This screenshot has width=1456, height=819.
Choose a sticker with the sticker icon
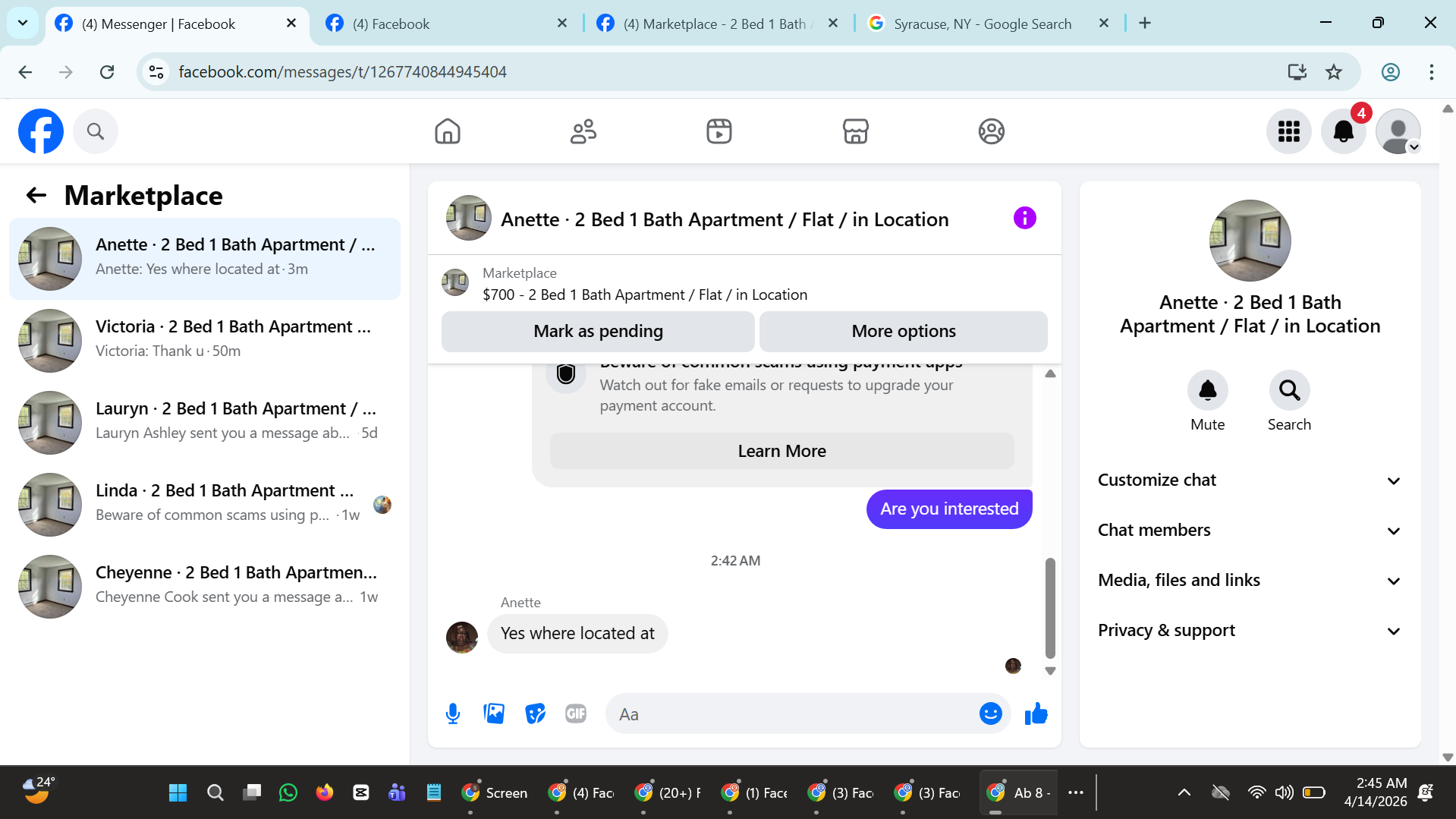click(x=535, y=714)
